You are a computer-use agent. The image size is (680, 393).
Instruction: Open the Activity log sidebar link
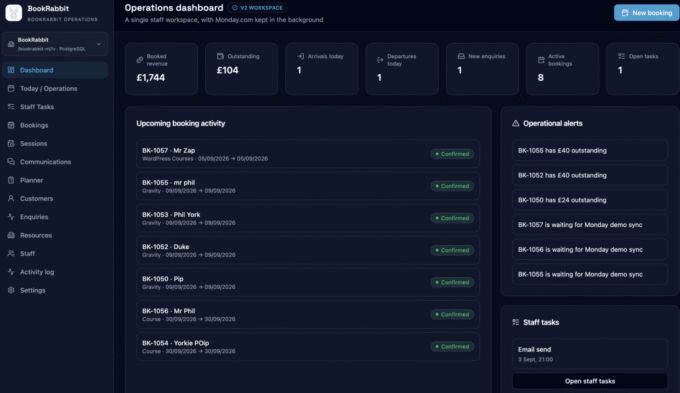(x=55, y=272)
